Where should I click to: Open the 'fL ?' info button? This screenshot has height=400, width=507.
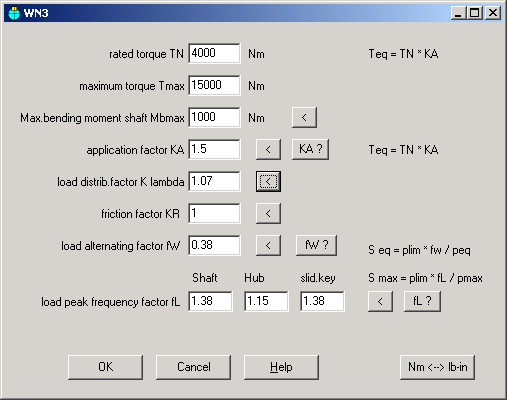tap(422, 301)
